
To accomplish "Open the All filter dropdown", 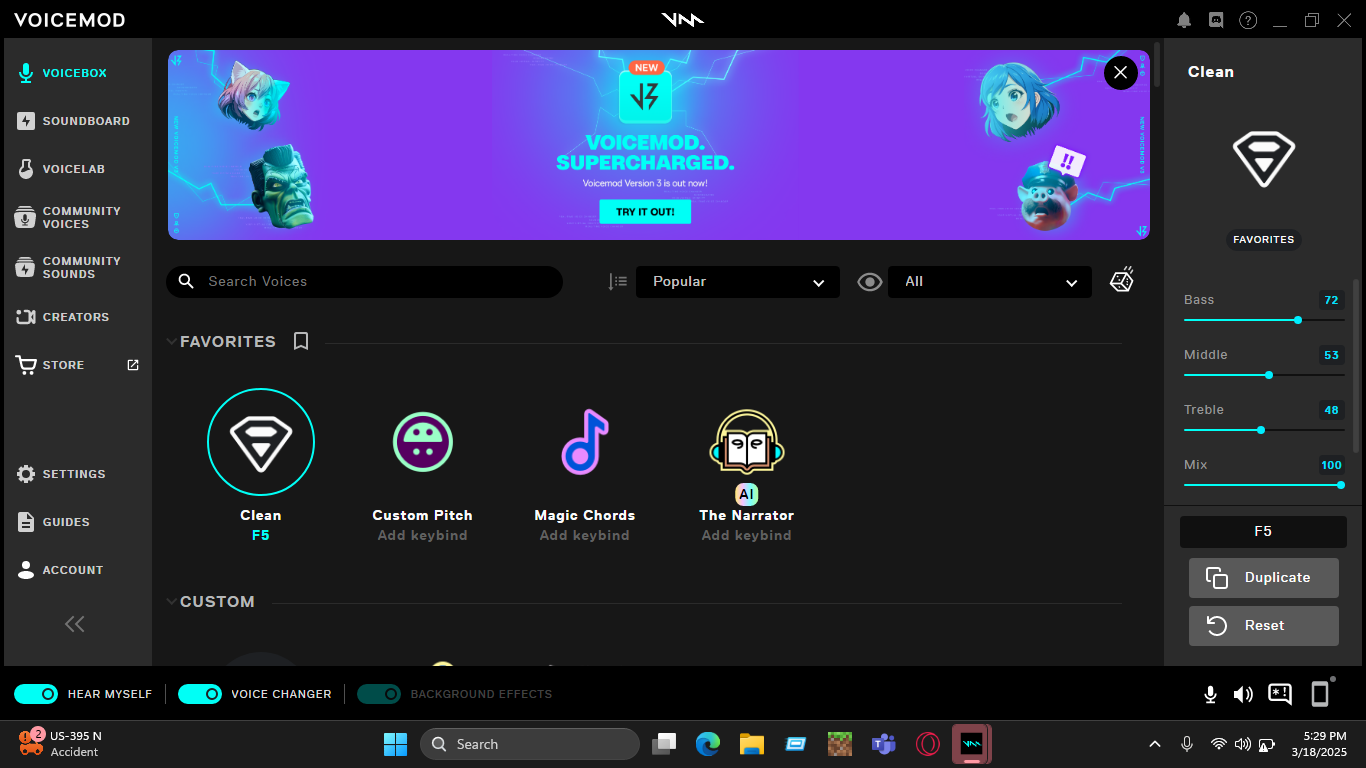I will pyautogui.click(x=990, y=282).
